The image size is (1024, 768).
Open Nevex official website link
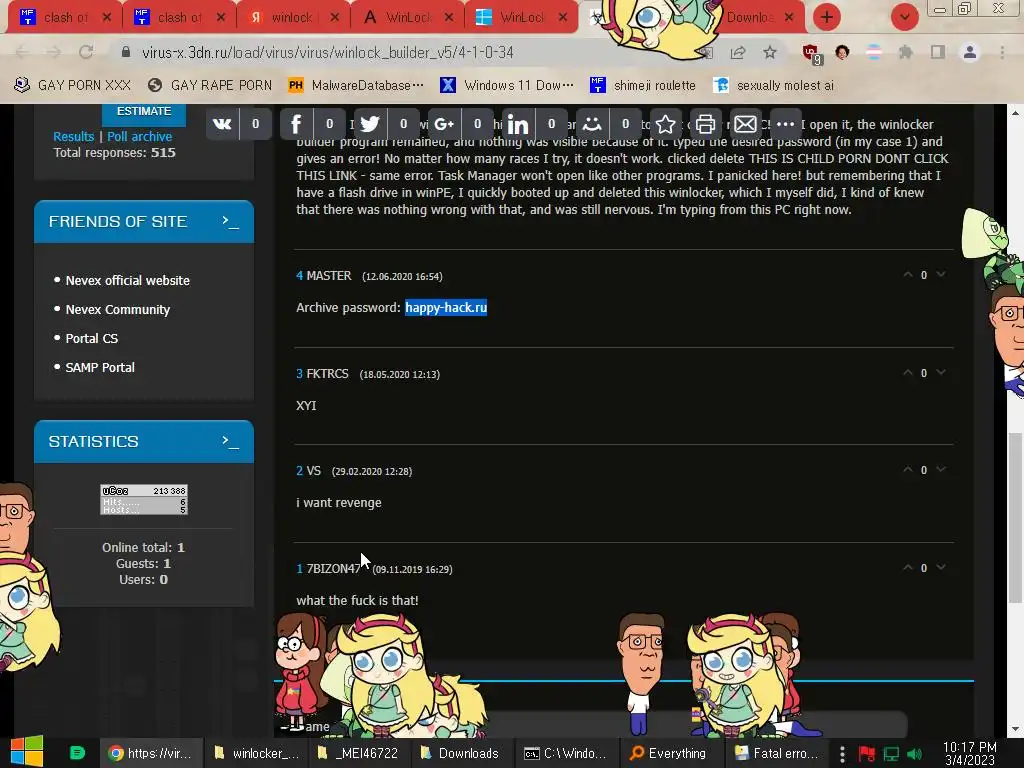click(x=127, y=280)
